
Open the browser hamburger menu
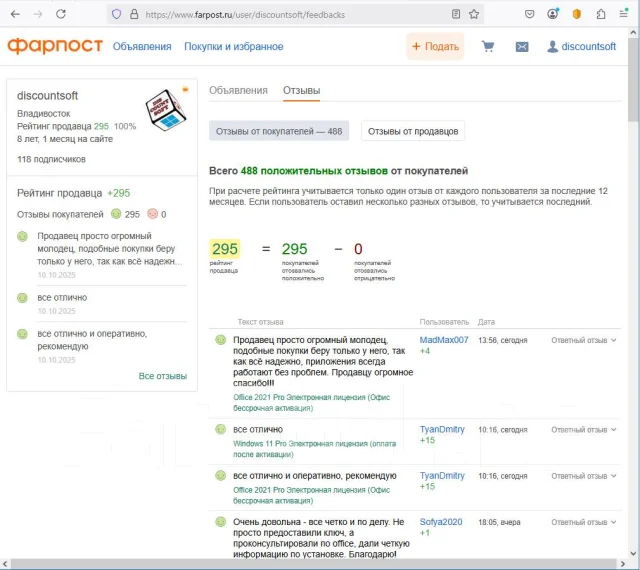(623, 14)
